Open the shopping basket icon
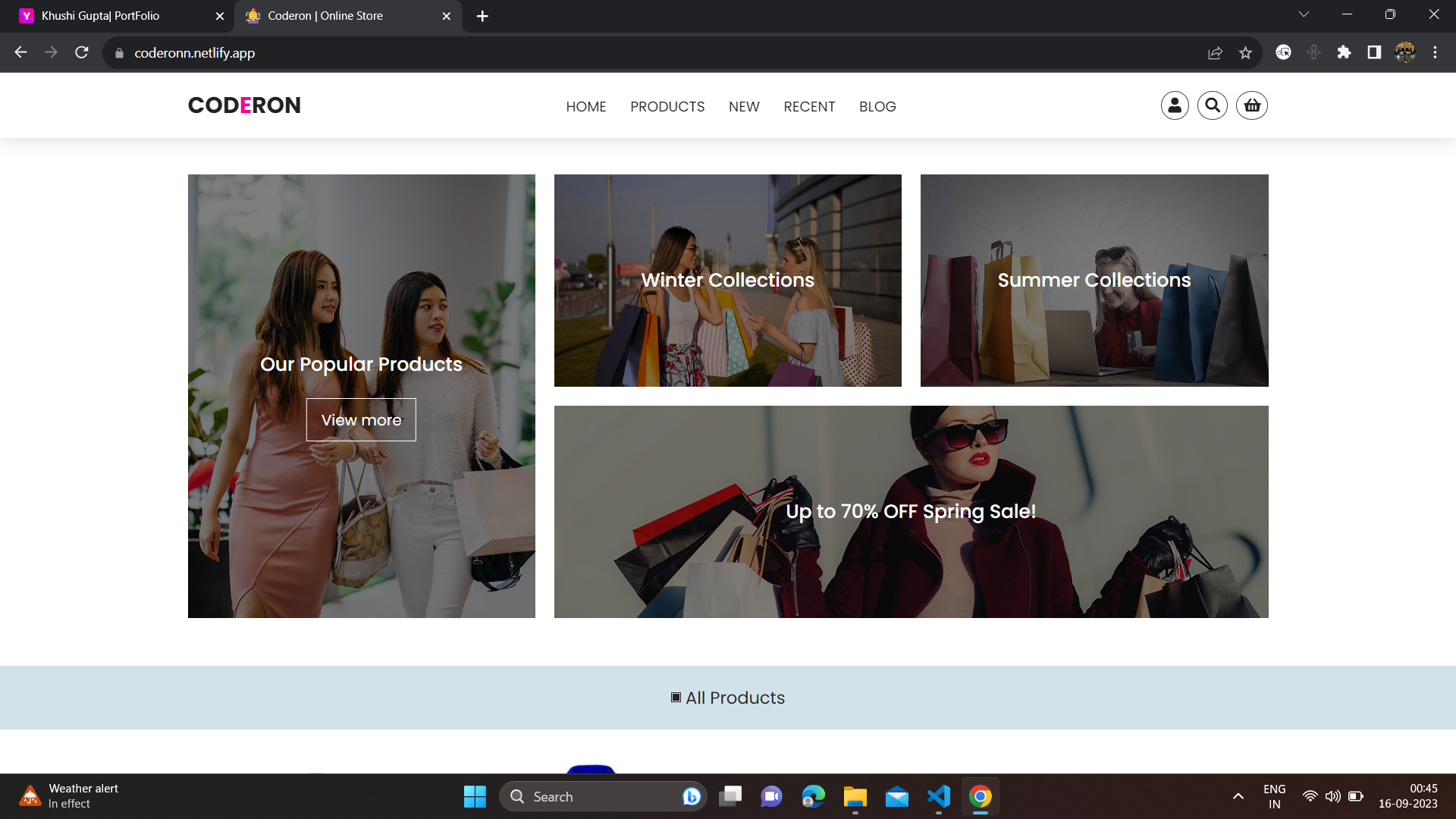1456x819 pixels. tap(1252, 105)
